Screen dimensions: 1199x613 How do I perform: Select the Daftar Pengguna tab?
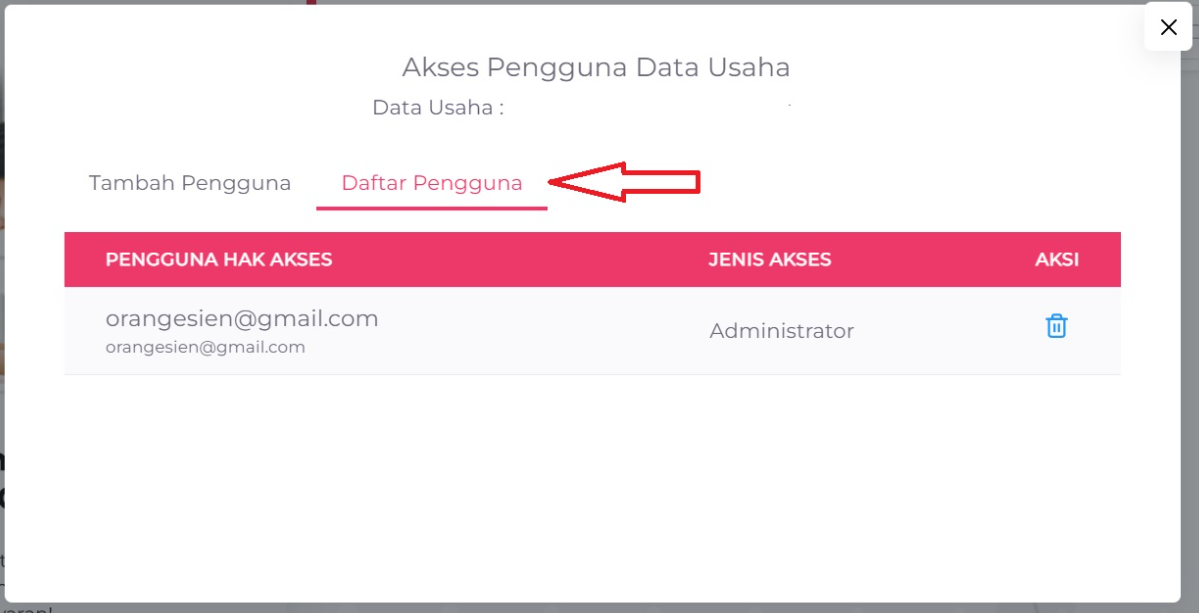pyautogui.click(x=432, y=183)
